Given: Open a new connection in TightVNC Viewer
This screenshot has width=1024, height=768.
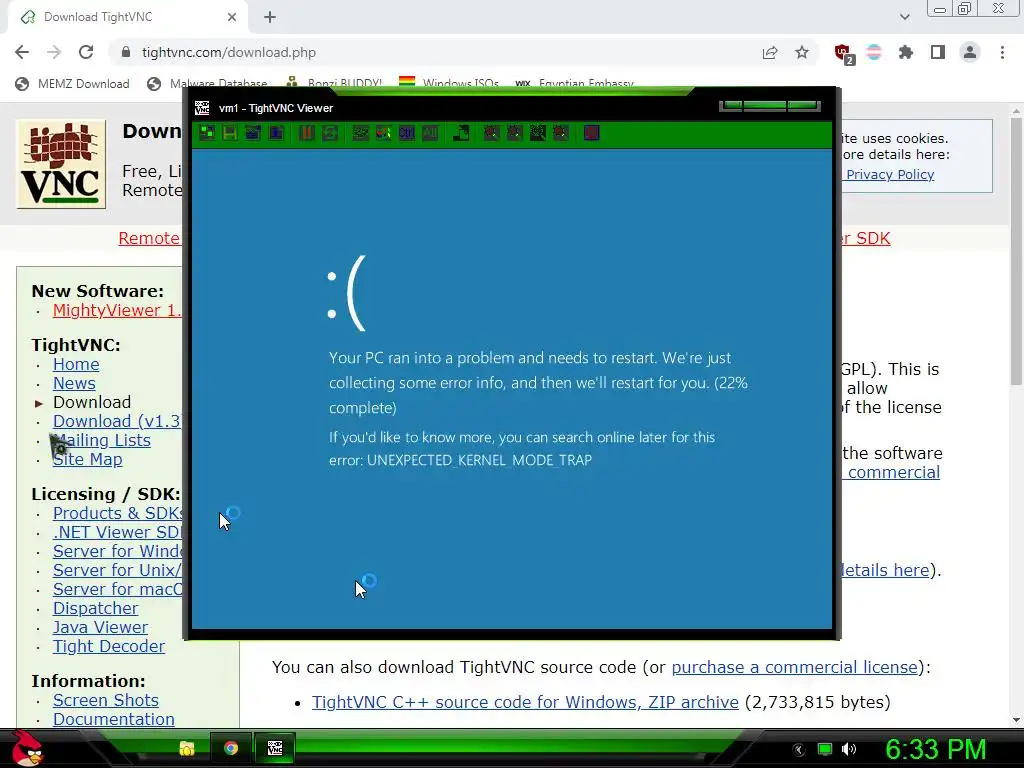Looking at the screenshot, I should click(207, 133).
